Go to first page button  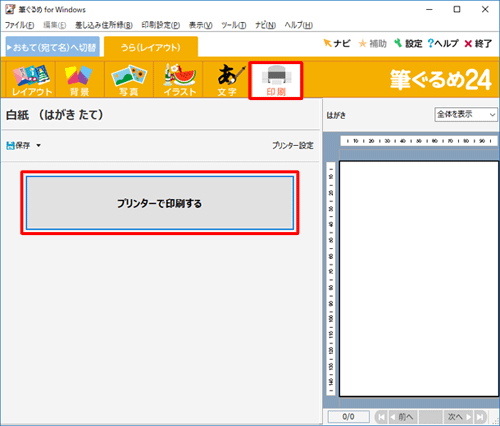point(381,417)
